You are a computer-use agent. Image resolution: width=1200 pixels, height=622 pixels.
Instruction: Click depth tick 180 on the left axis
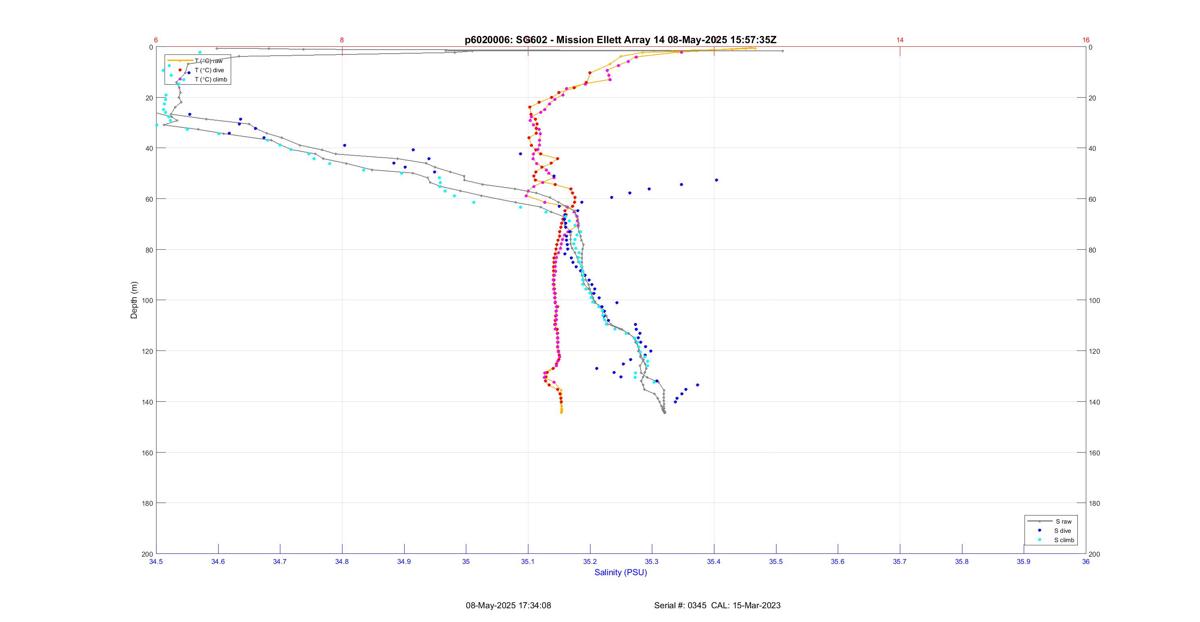tap(146, 503)
